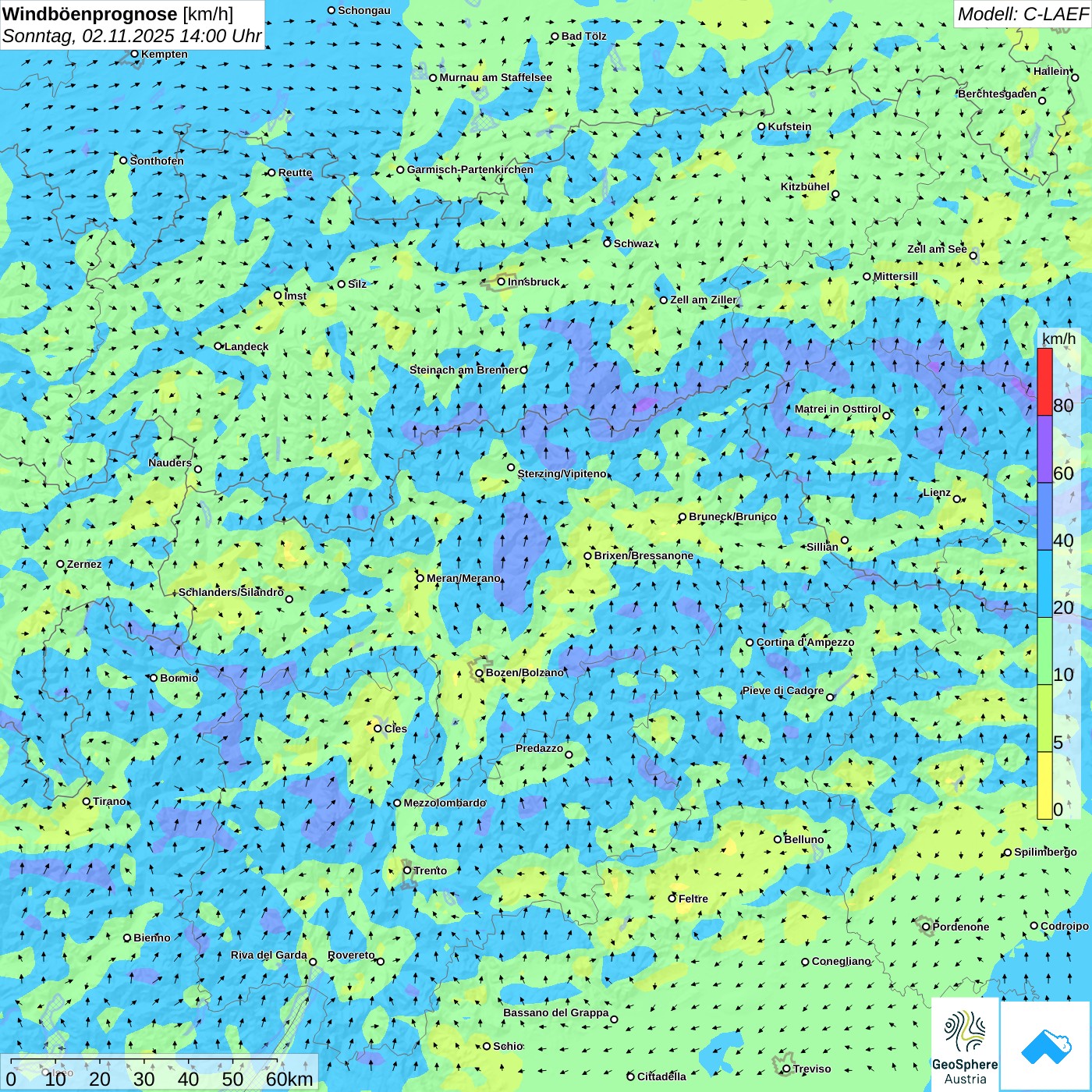This screenshot has height=1092, width=1092.
Task: Click the "60km" distance scale label
Action: (289, 1079)
